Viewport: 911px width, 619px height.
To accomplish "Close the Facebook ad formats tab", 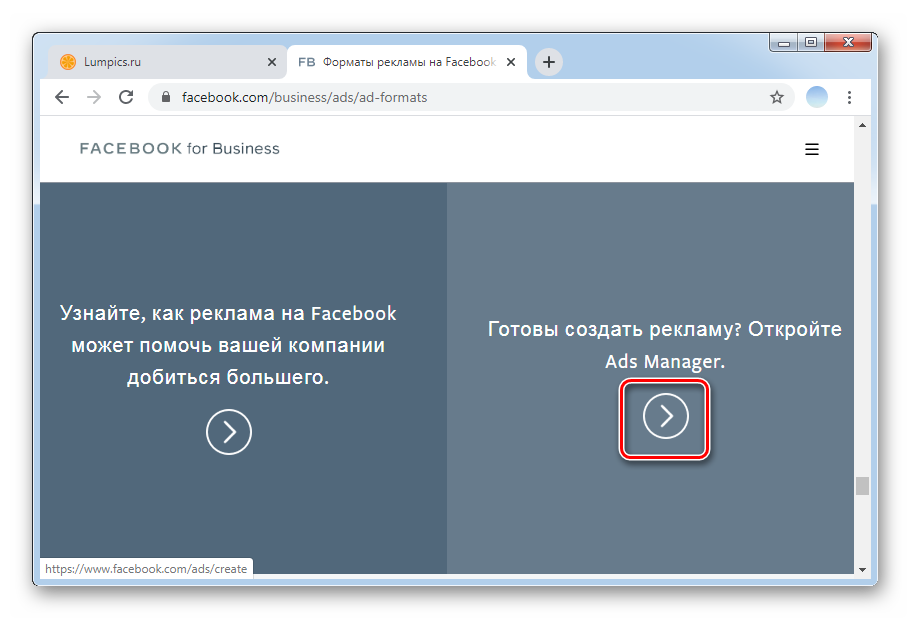I will point(511,62).
